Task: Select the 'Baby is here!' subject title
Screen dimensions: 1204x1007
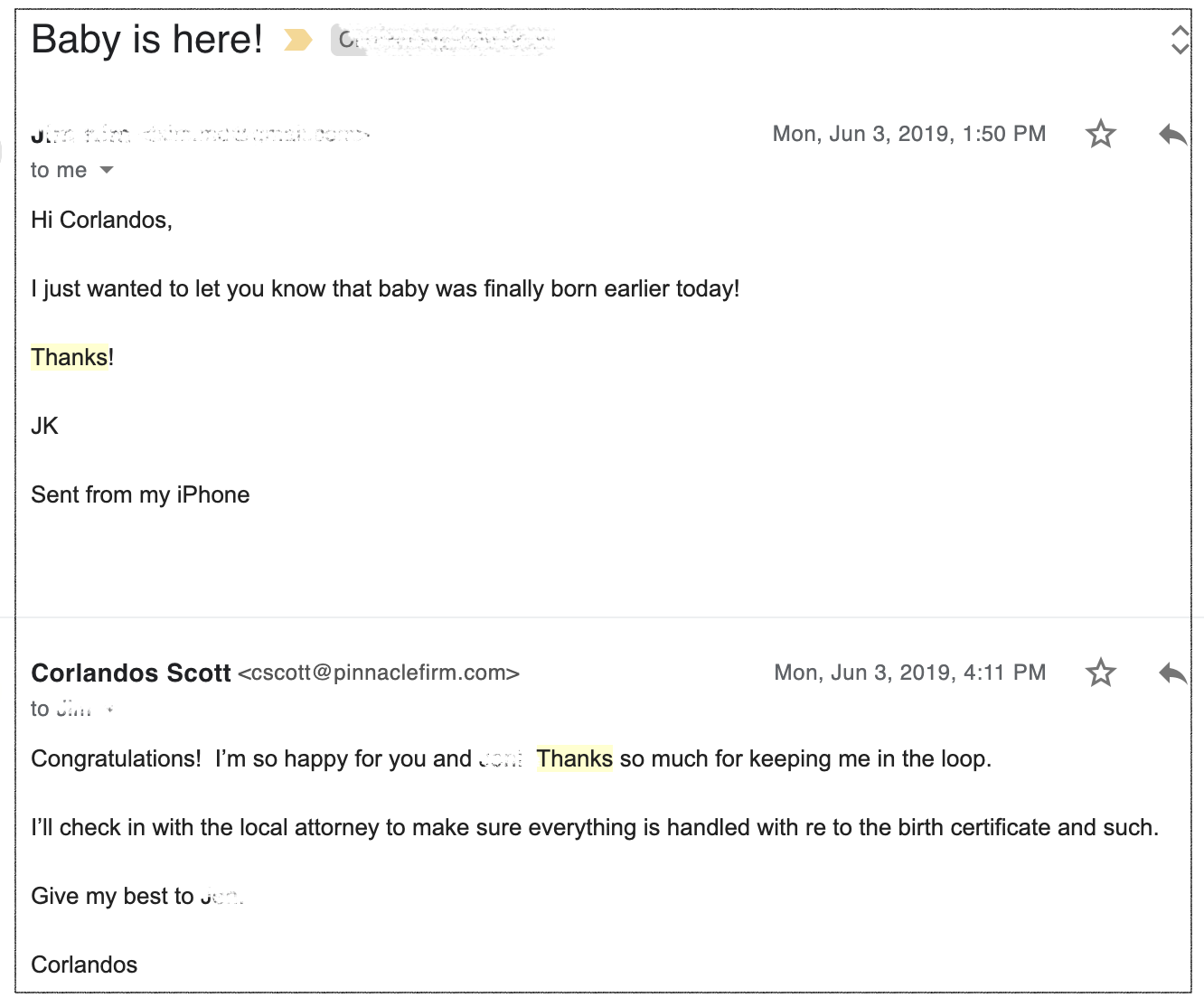Action: 146,40
